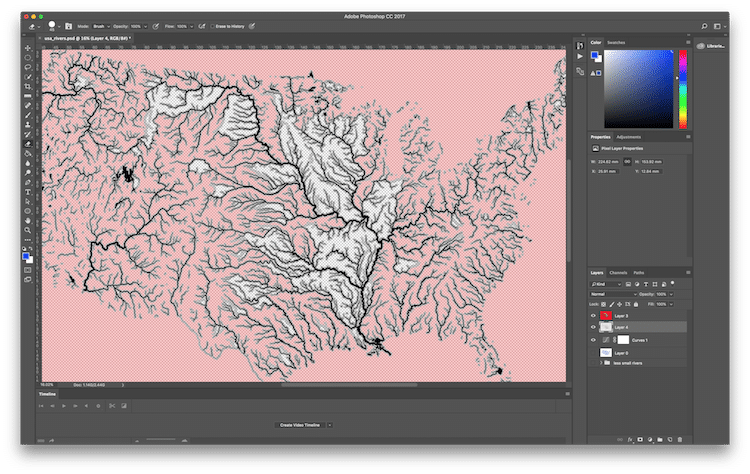The width and height of the screenshot is (750, 474).
Task: Open the Normal blend mode dropdown
Action: 613,294
